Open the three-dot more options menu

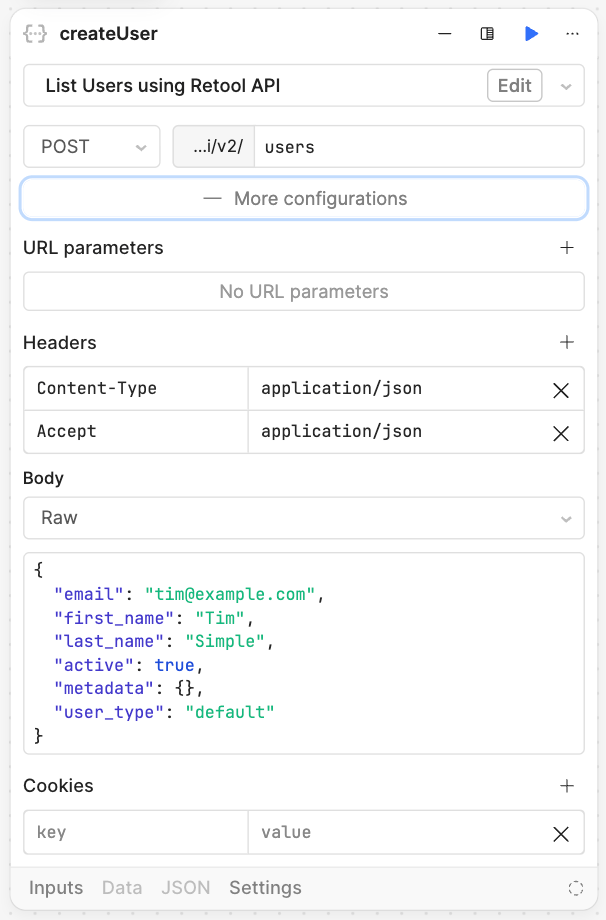click(x=572, y=34)
